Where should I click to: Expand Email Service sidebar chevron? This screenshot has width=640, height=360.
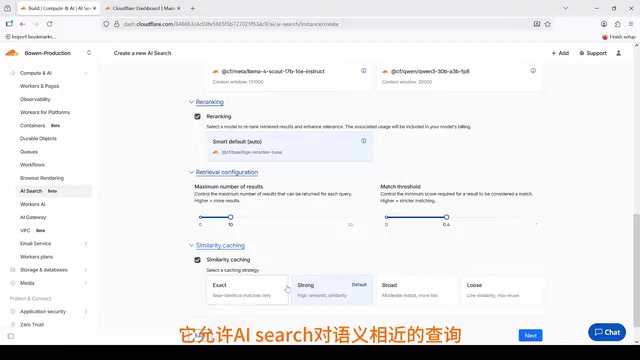(x=86, y=244)
